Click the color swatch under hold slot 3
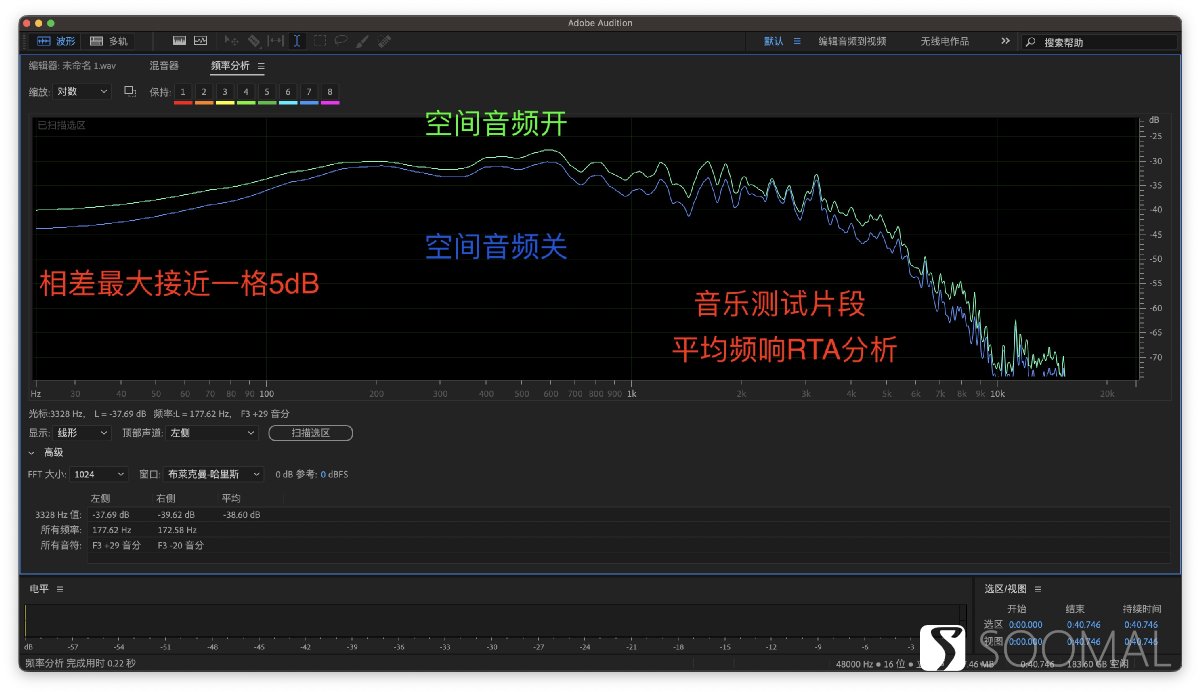Screen dimensions: 1200x692 point(226,103)
